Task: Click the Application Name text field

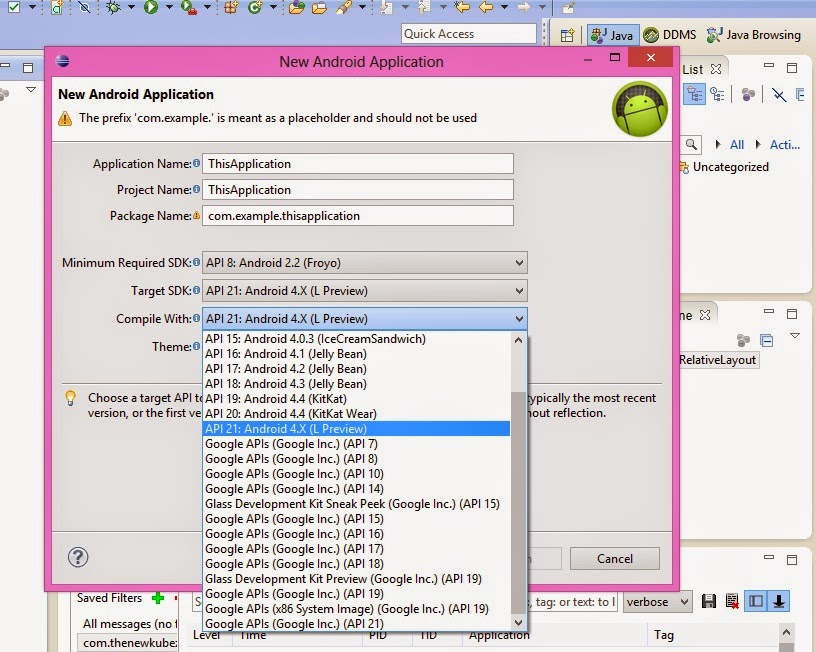Action: (x=358, y=164)
